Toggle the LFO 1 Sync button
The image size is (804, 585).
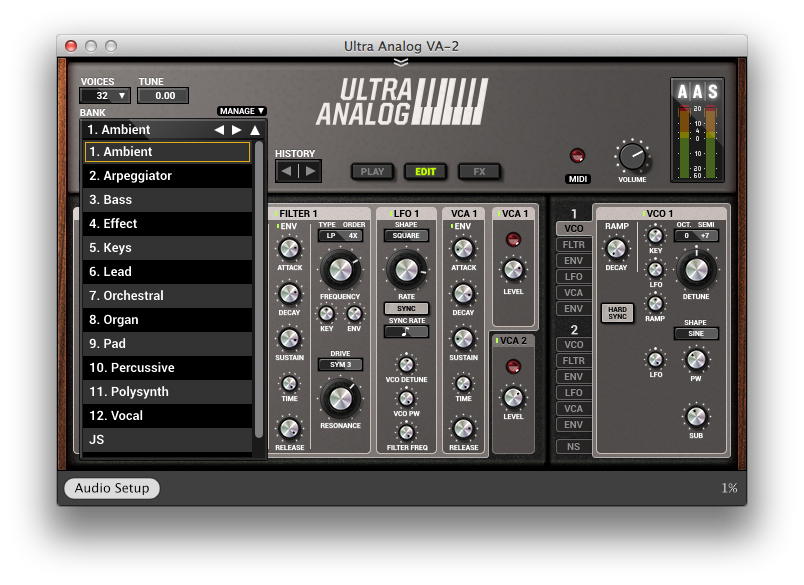tap(406, 308)
